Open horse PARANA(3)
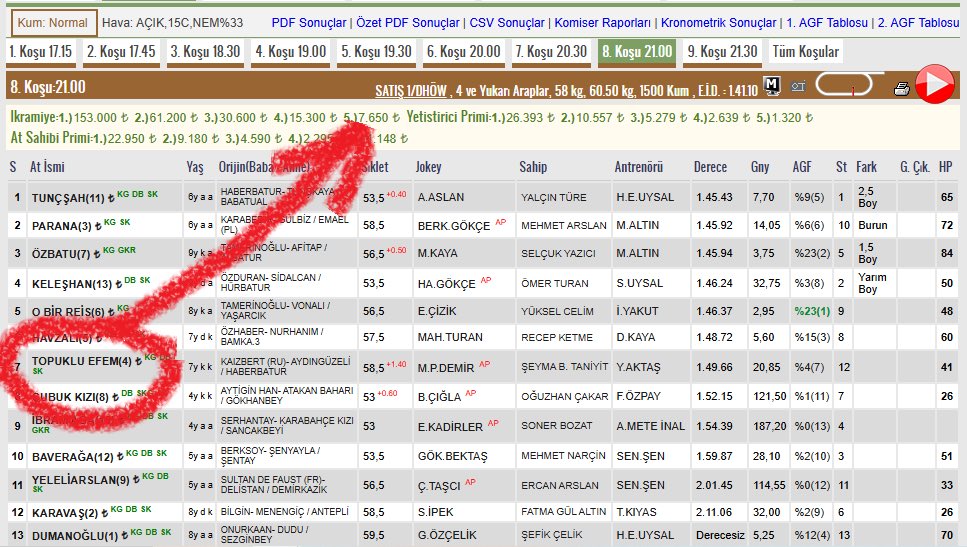The image size is (967, 547). (x=62, y=226)
